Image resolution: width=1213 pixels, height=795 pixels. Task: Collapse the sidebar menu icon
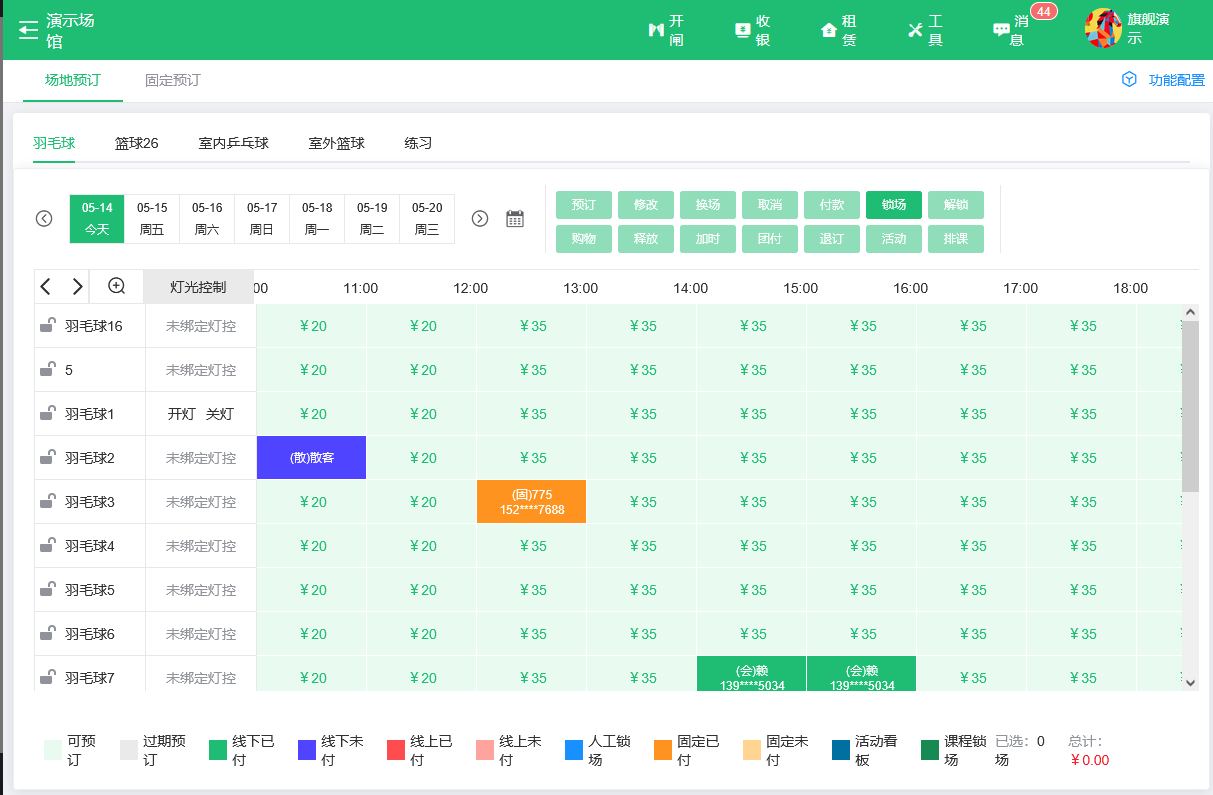click(28, 30)
